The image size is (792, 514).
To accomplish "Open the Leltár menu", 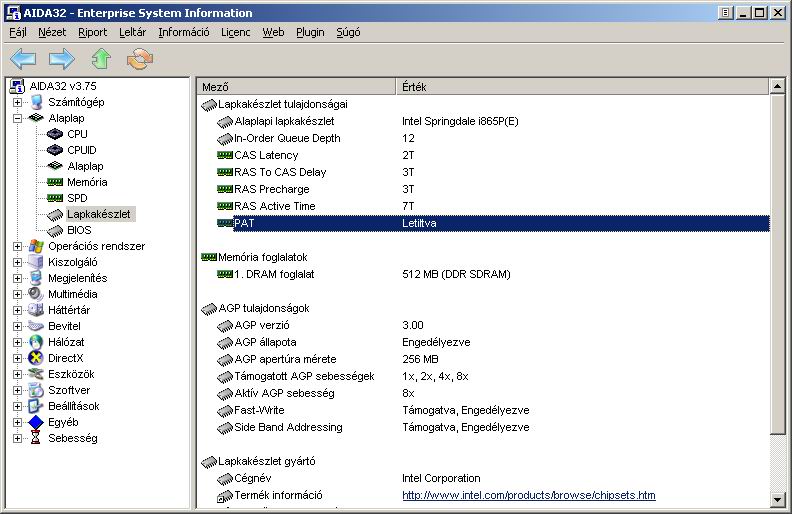I will 132,32.
